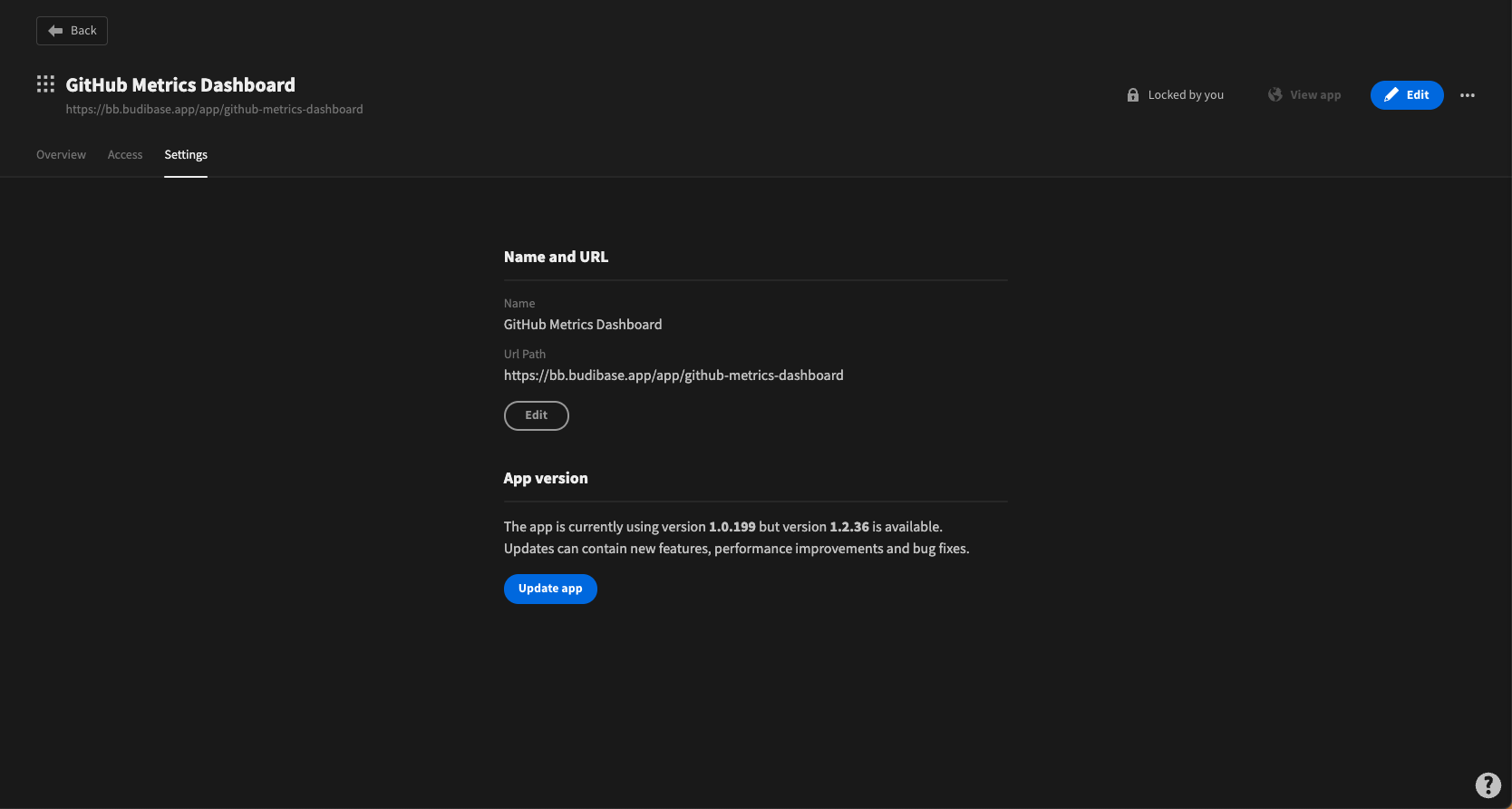Switch to the Overview tab
Image resolution: width=1512 pixels, height=809 pixels.
[x=61, y=155]
